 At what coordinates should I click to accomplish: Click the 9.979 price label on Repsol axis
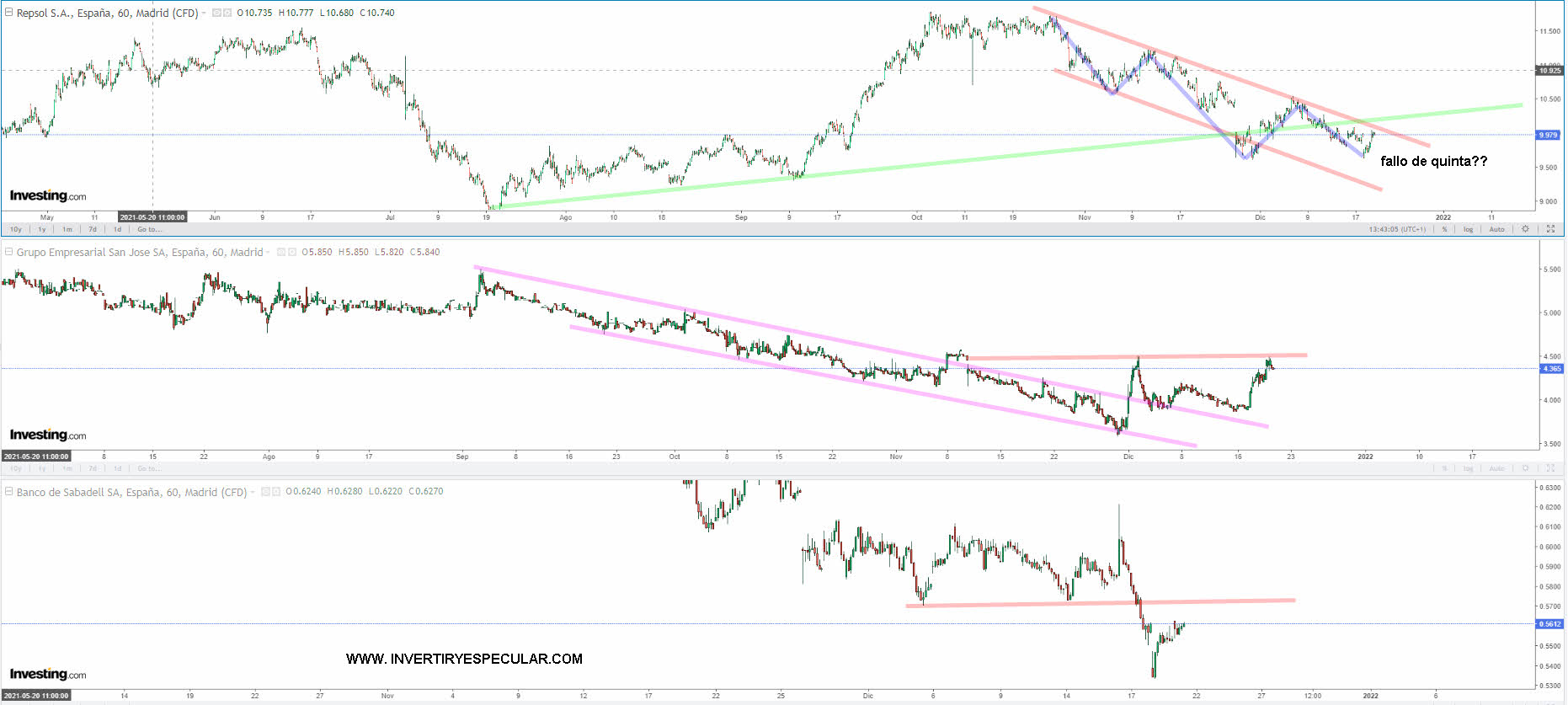click(1548, 135)
